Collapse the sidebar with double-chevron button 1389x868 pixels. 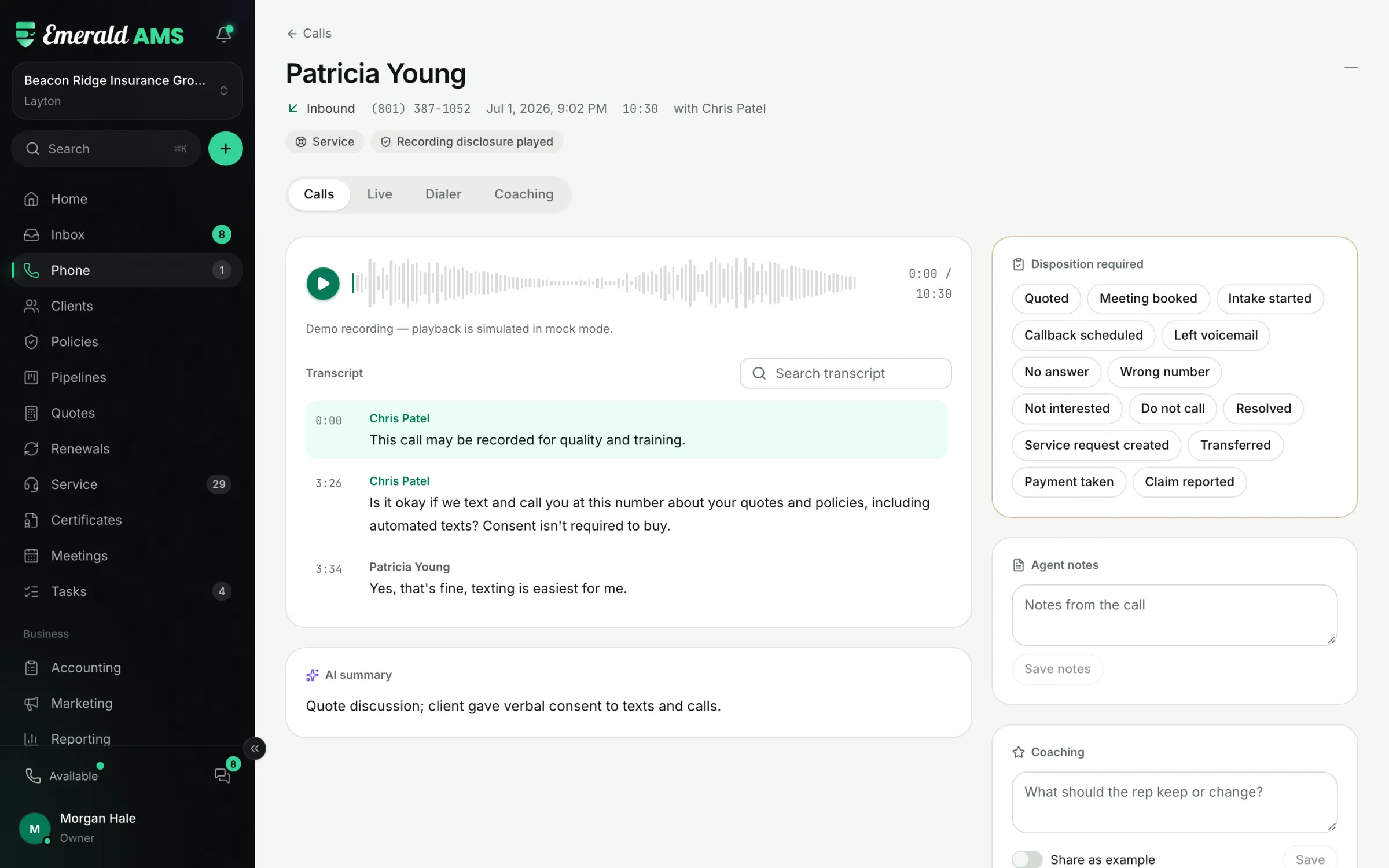[255, 748]
